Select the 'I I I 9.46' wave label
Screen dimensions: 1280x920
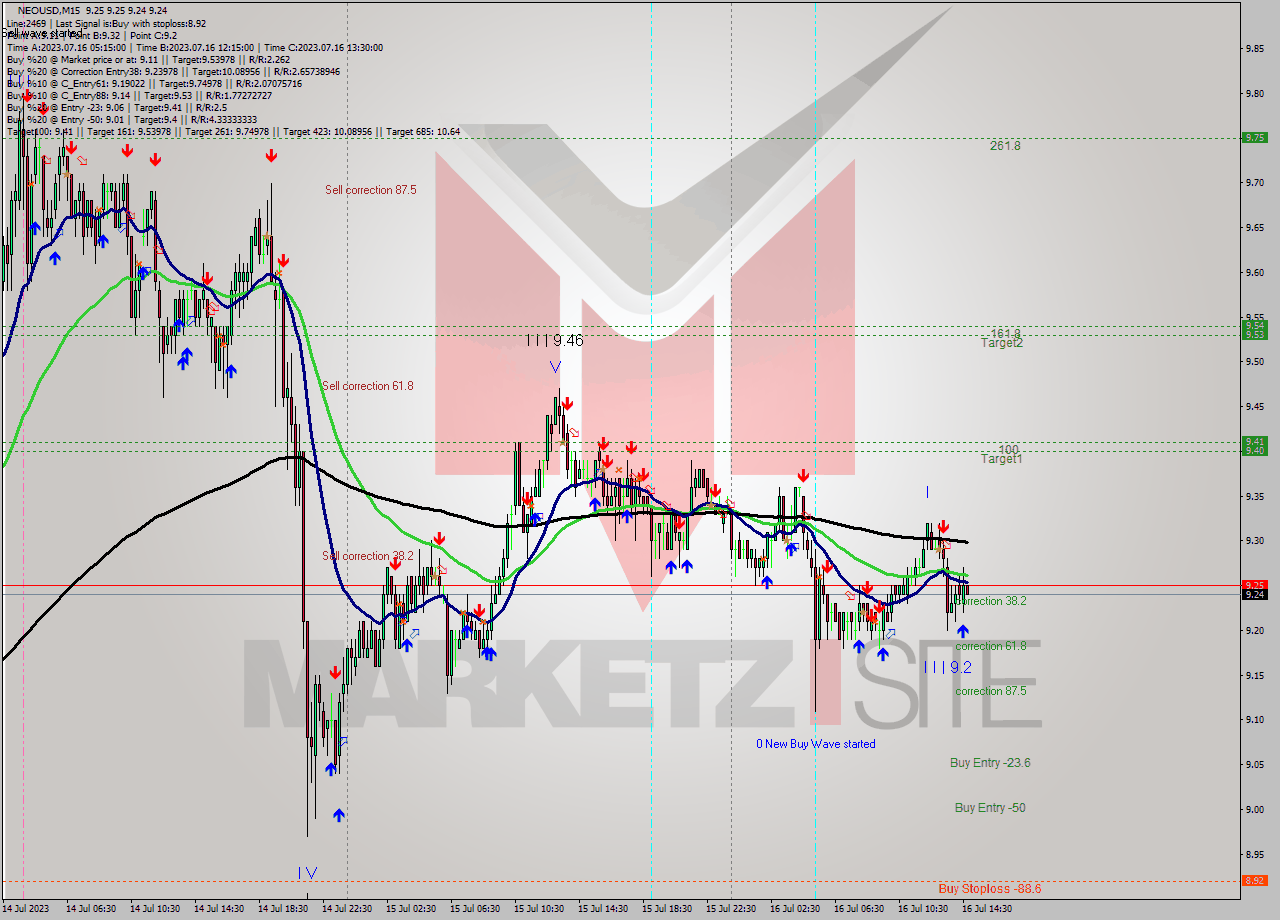pyautogui.click(x=554, y=341)
